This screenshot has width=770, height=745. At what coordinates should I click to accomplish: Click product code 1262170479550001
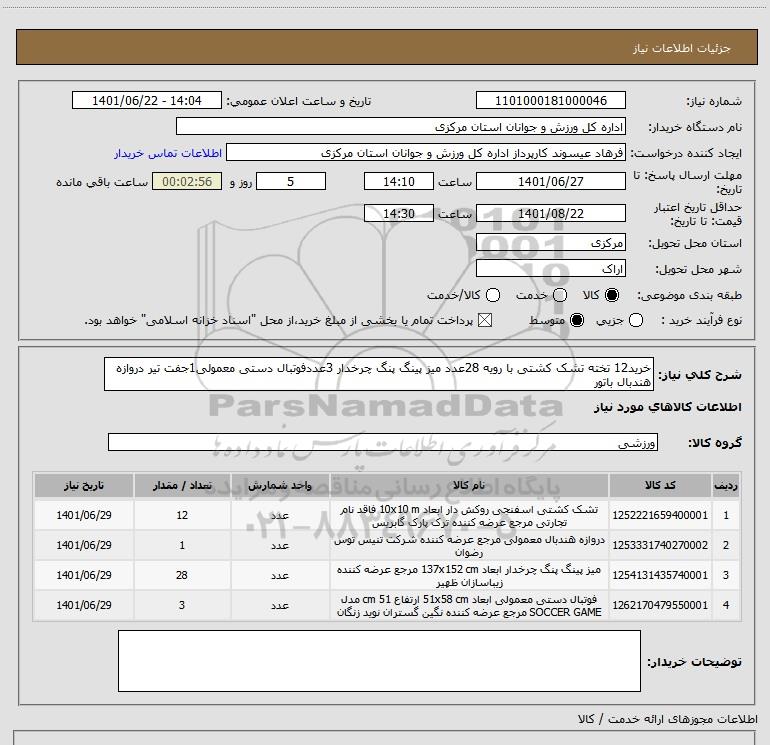pyautogui.click(x=660, y=605)
